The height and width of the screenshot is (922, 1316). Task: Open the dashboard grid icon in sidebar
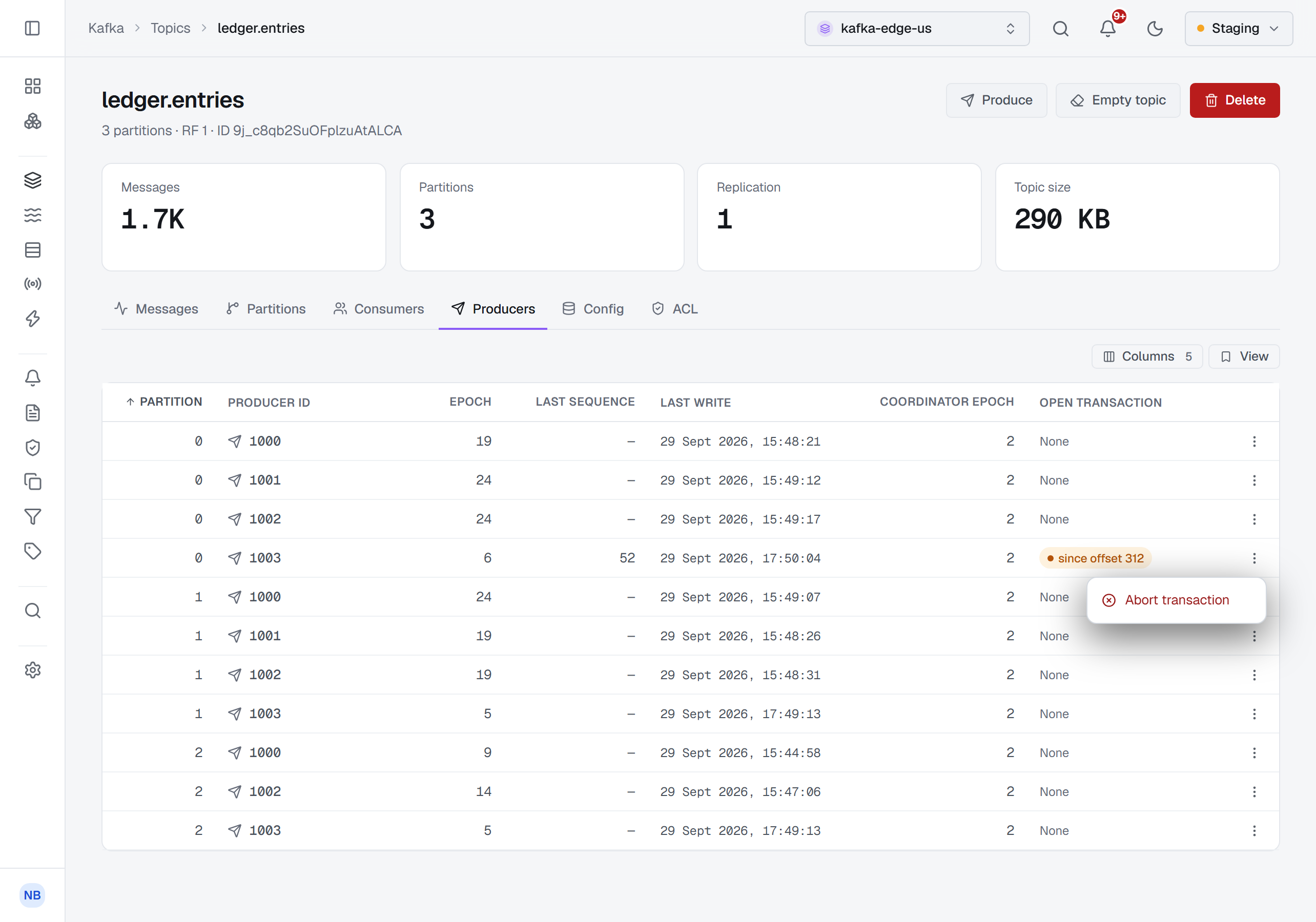[x=33, y=86]
